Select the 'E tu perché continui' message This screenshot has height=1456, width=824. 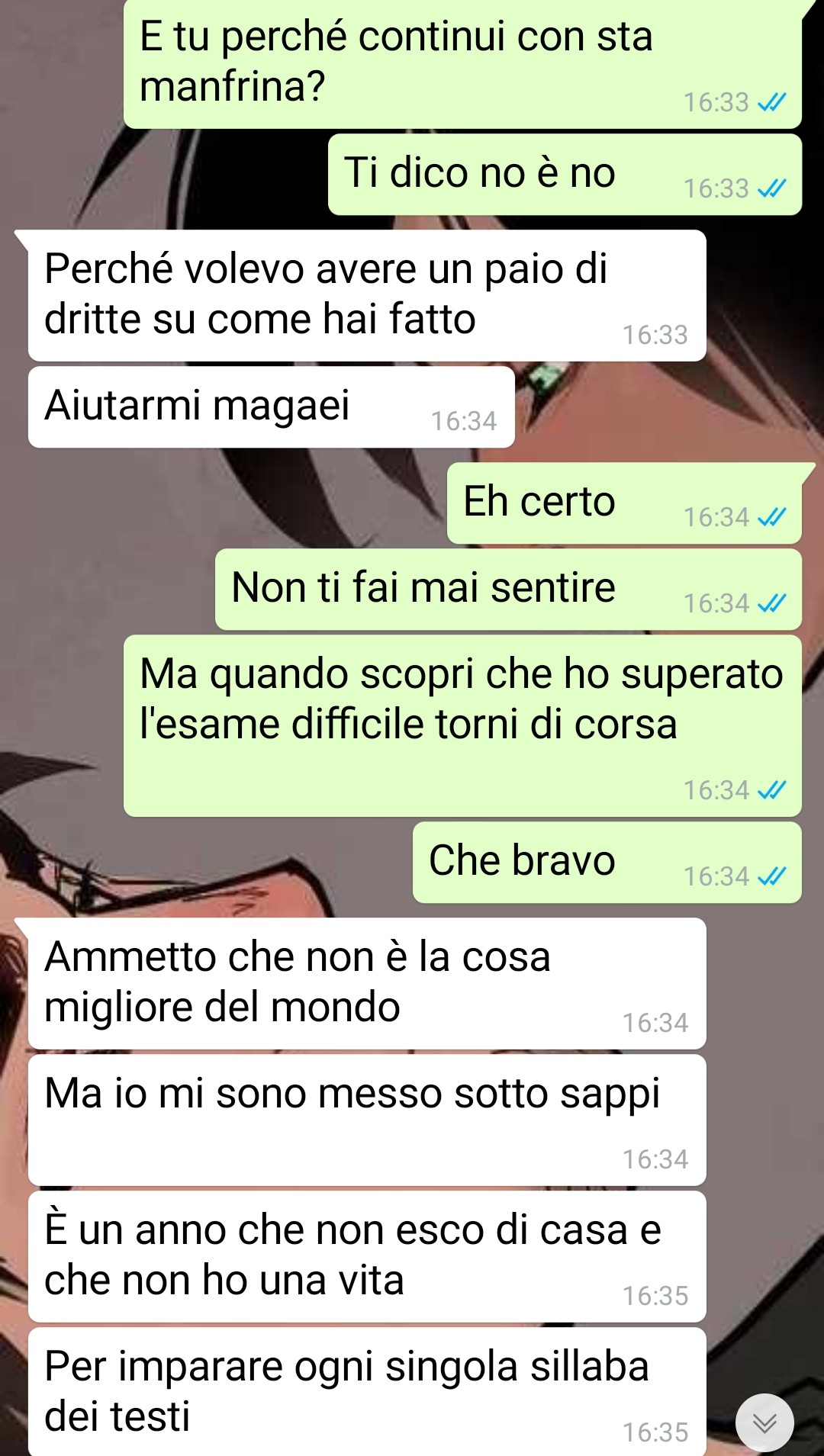click(x=462, y=63)
